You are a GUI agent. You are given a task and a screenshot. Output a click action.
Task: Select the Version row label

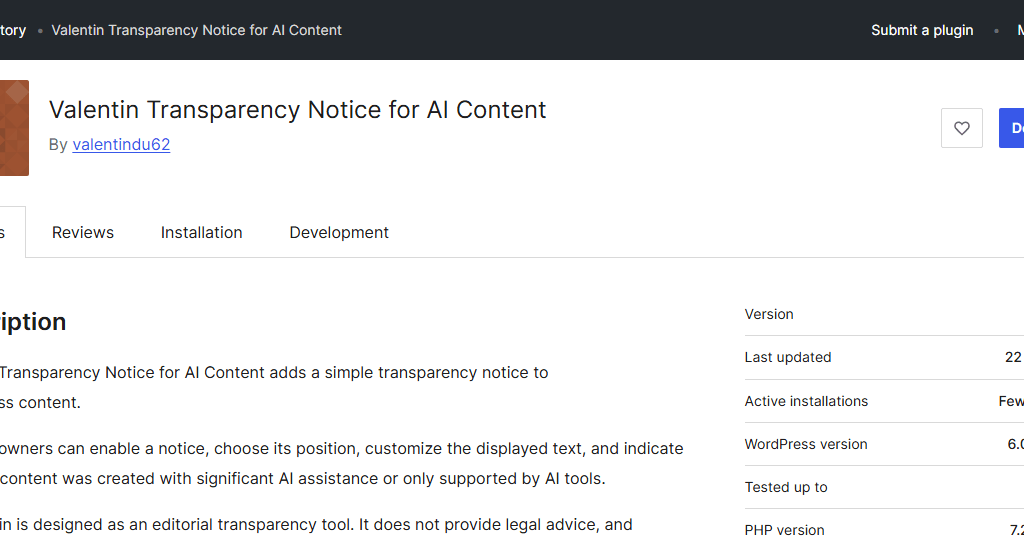[769, 314]
